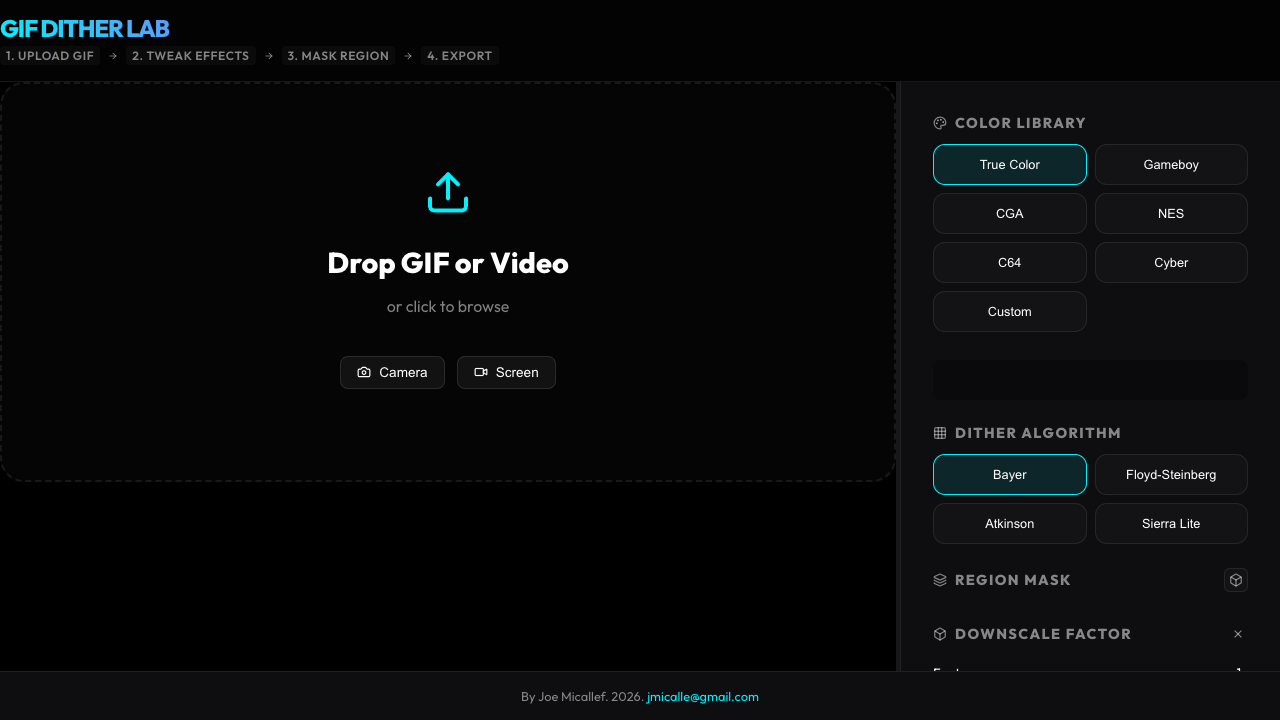Click the upload arrow icon

coord(448,192)
